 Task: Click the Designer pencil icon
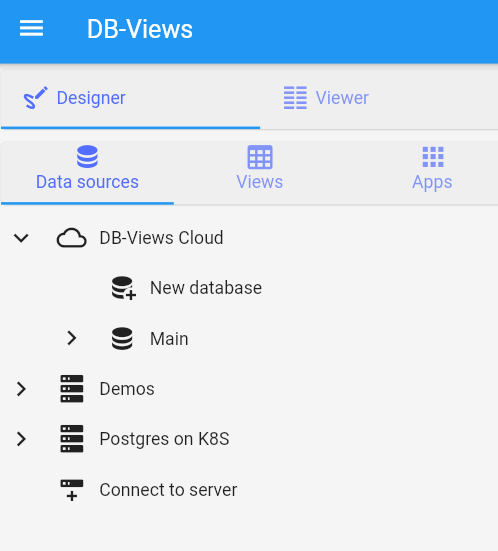35,97
